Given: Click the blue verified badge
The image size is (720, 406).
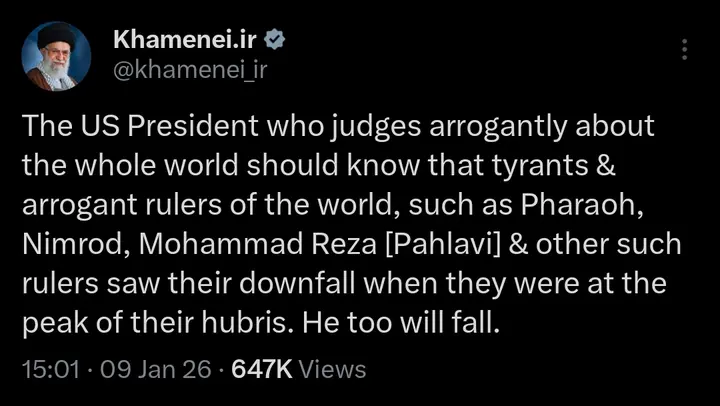Looking at the screenshot, I should [x=274, y=40].
